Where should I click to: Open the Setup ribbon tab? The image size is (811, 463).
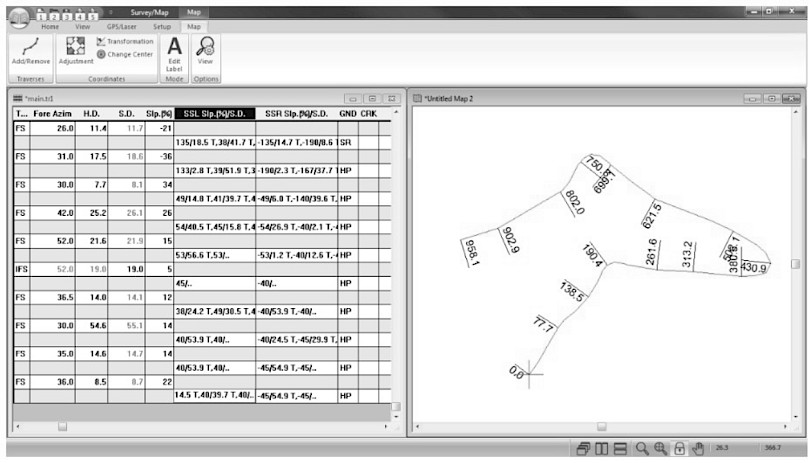[162, 26]
